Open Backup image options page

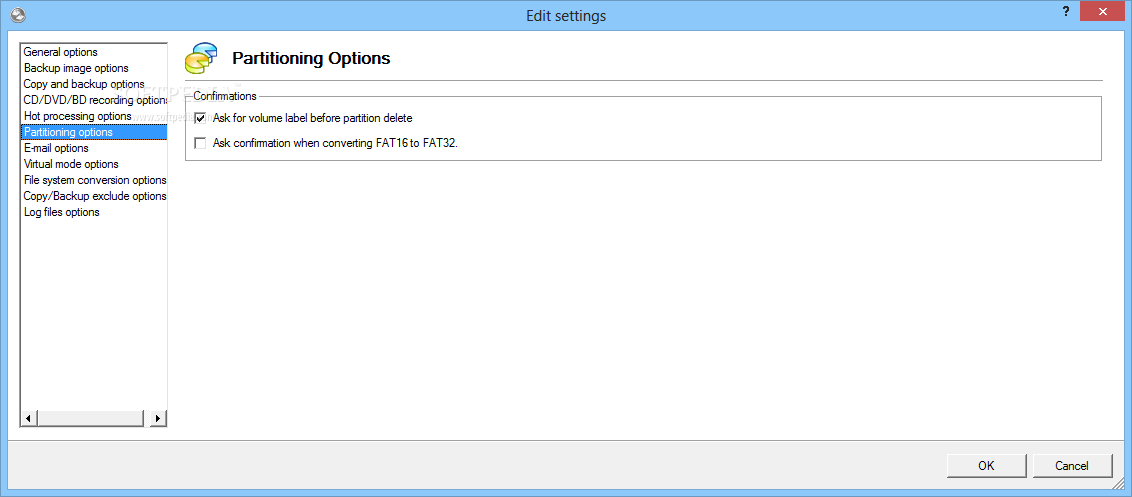pyautogui.click(x=76, y=68)
